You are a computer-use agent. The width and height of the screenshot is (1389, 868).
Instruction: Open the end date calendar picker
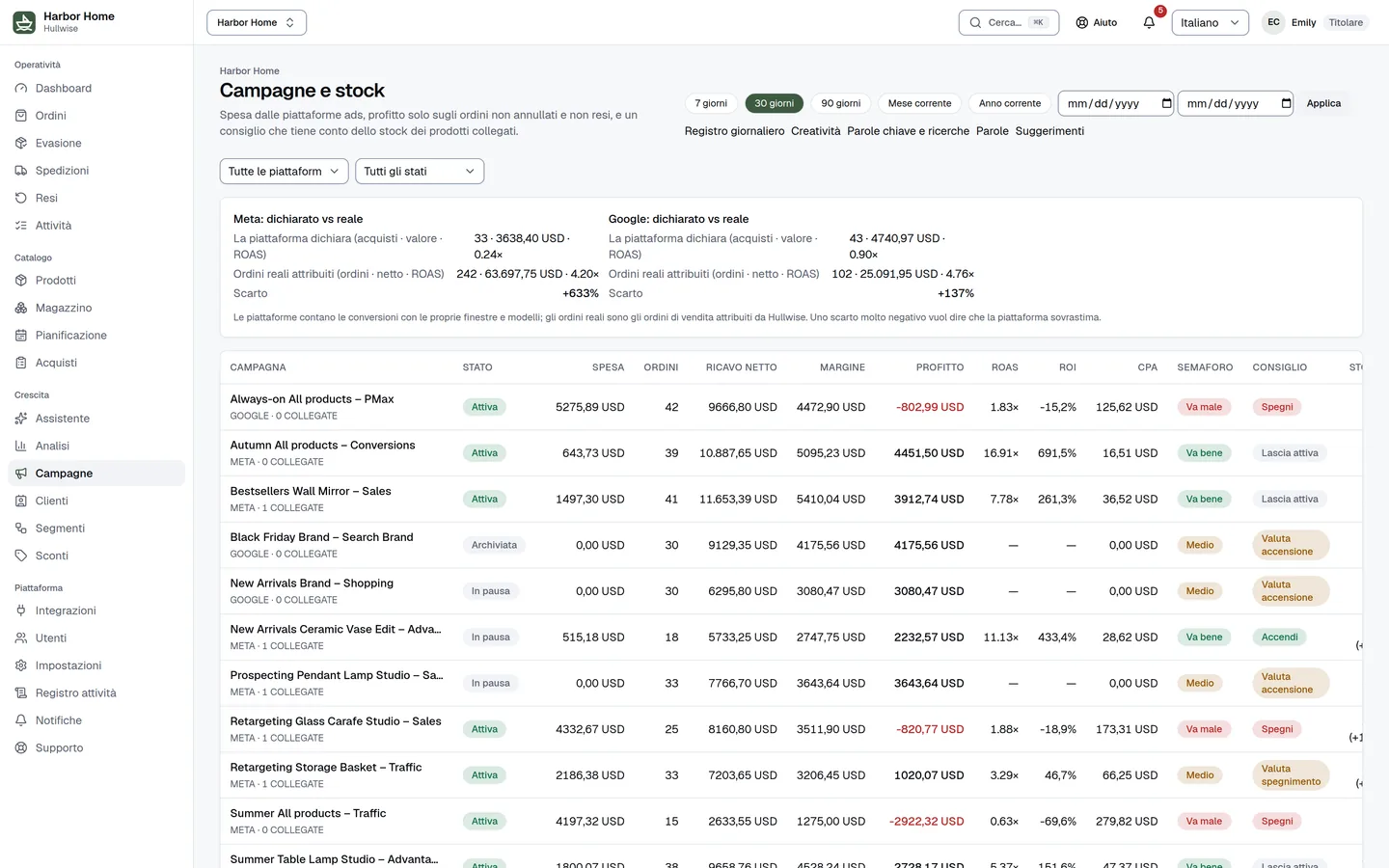(1286, 103)
